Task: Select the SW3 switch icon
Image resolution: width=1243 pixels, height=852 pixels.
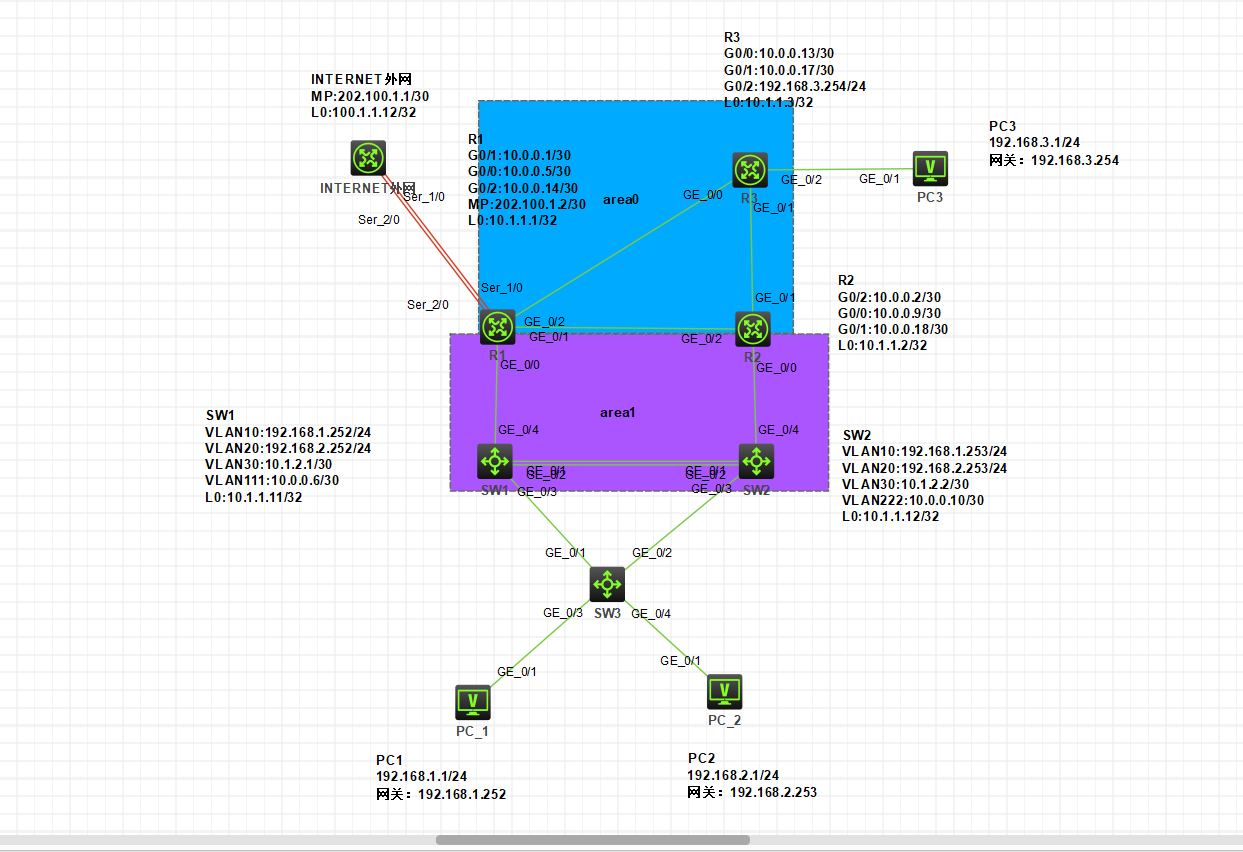Action: [x=607, y=584]
